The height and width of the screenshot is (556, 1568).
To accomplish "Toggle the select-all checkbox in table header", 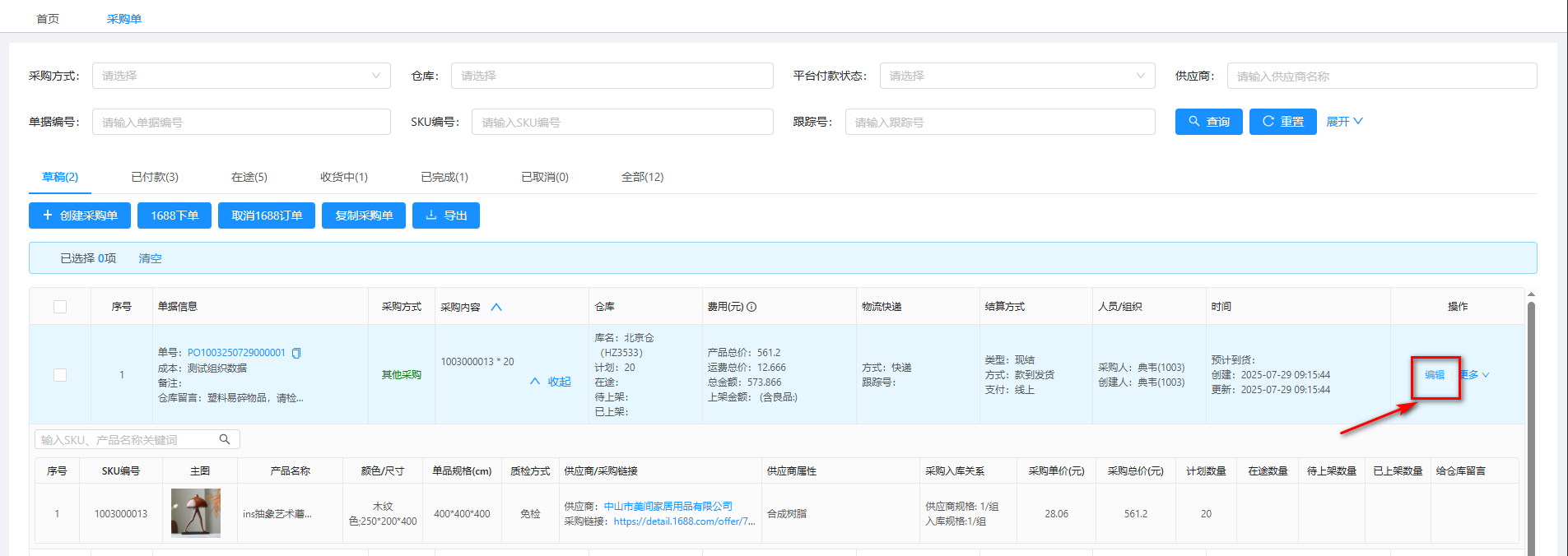I will pyautogui.click(x=60, y=307).
